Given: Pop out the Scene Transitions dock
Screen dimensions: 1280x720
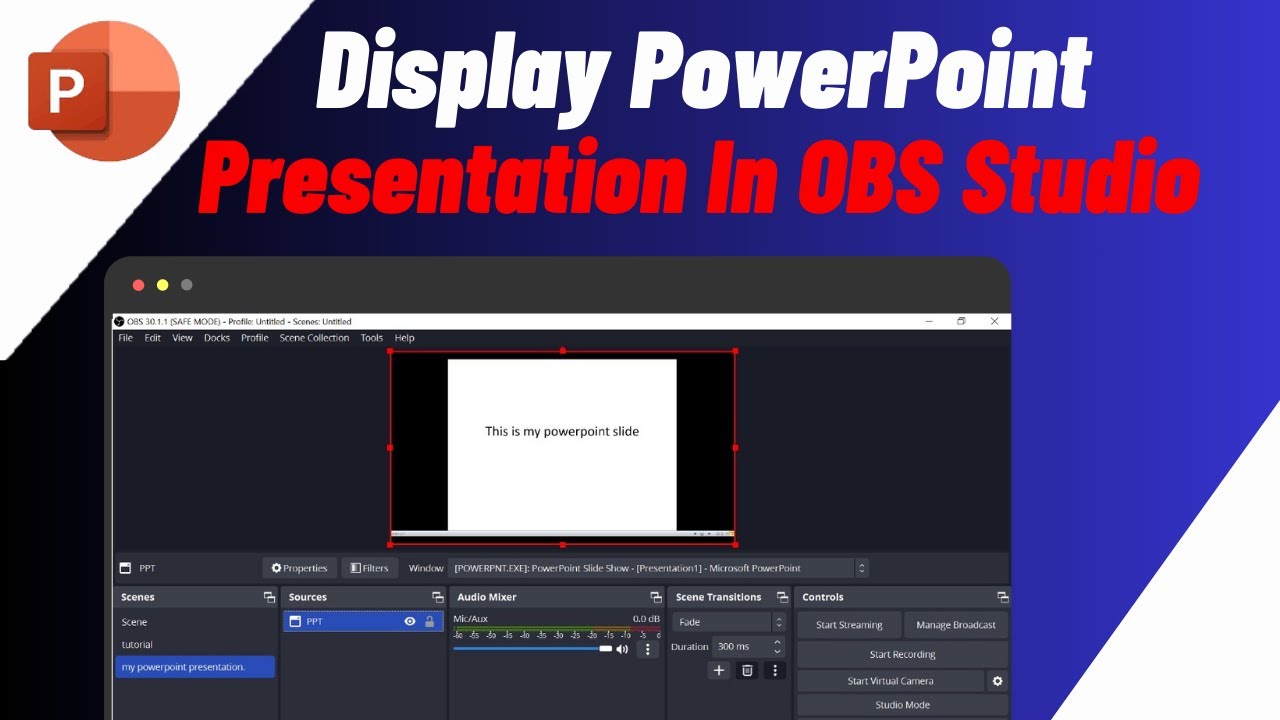Looking at the screenshot, I should click(781, 597).
